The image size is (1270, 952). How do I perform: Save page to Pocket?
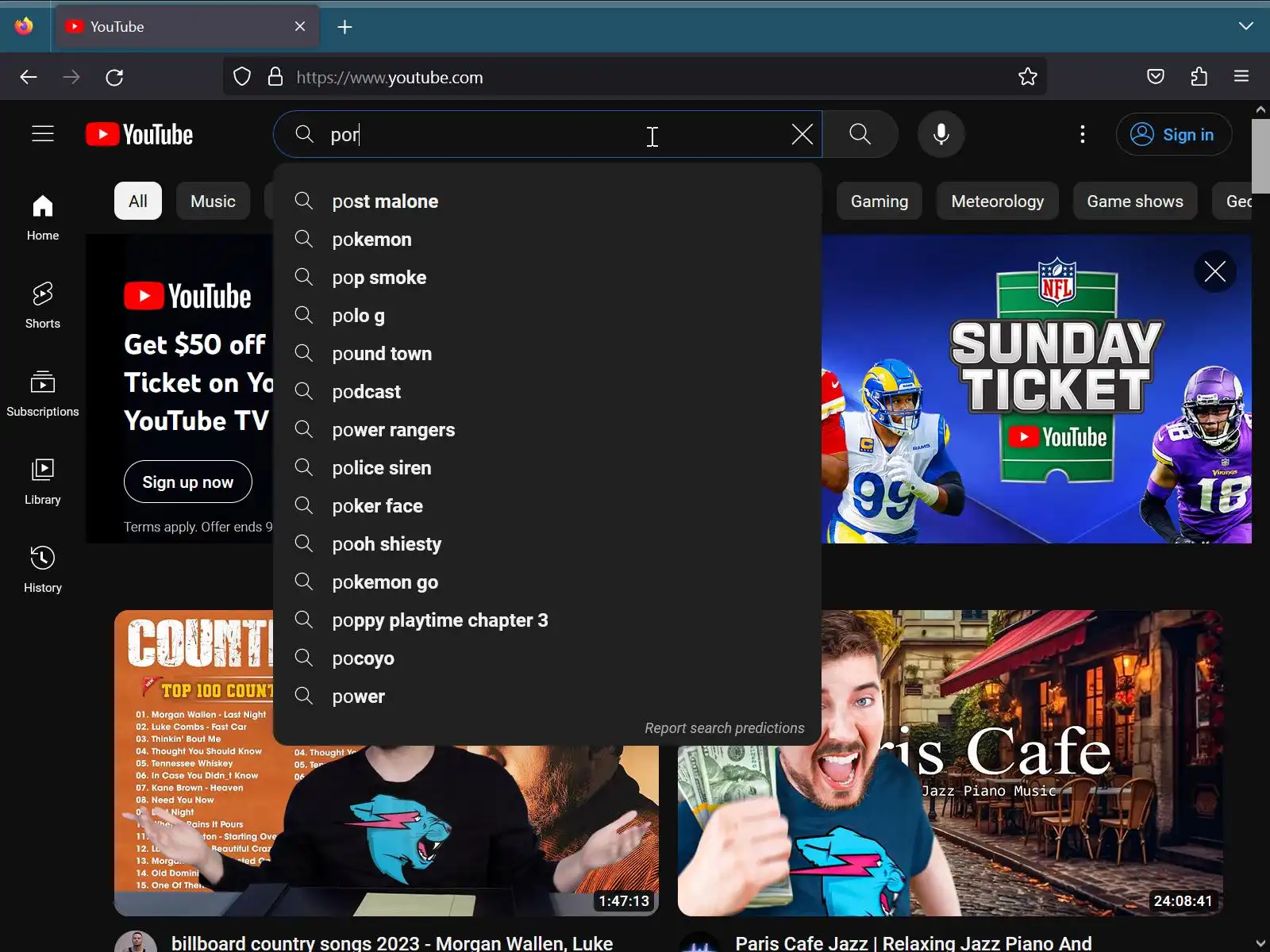(x=1156, y=77)
